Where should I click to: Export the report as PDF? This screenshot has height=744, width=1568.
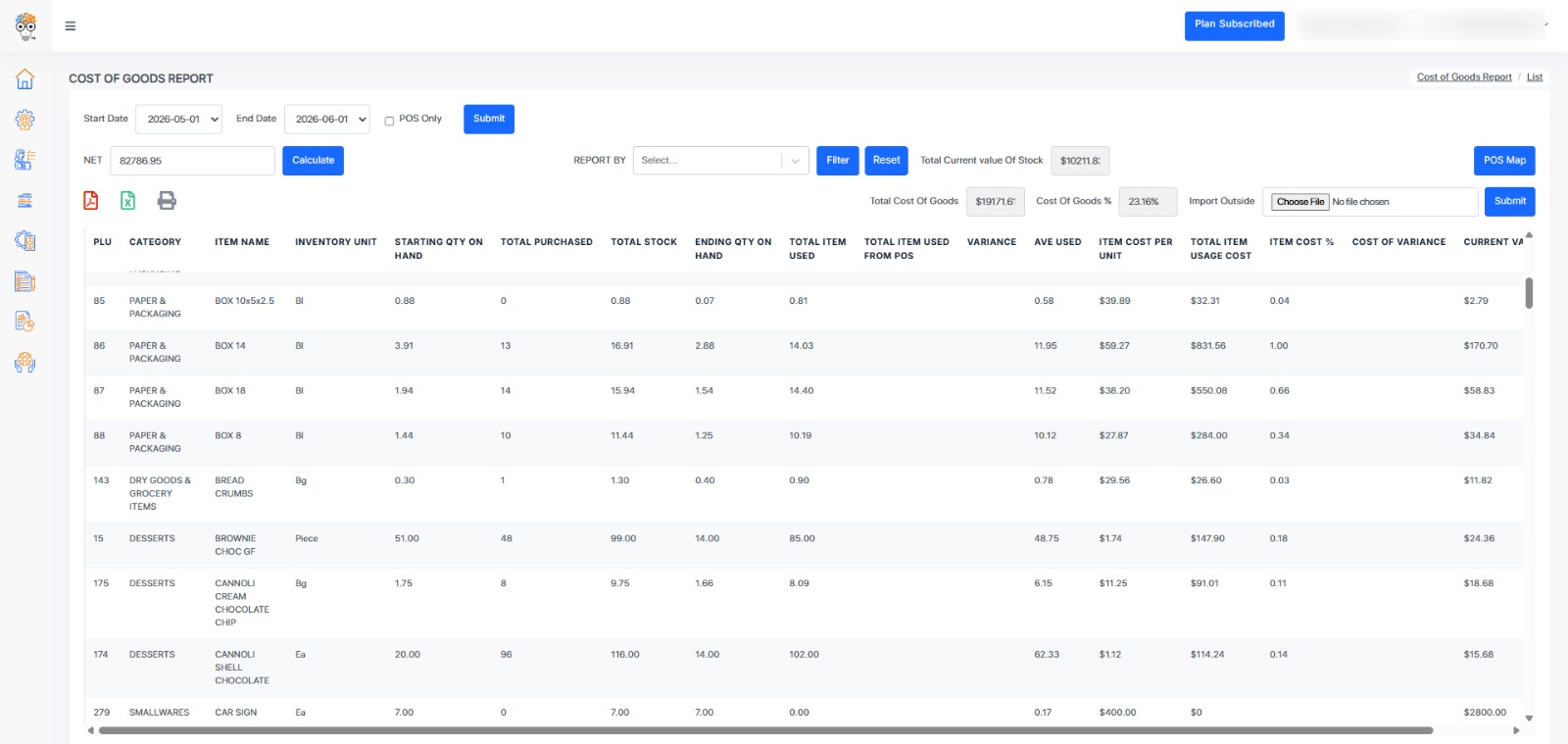pyautogui.click(x=91, y=201)
